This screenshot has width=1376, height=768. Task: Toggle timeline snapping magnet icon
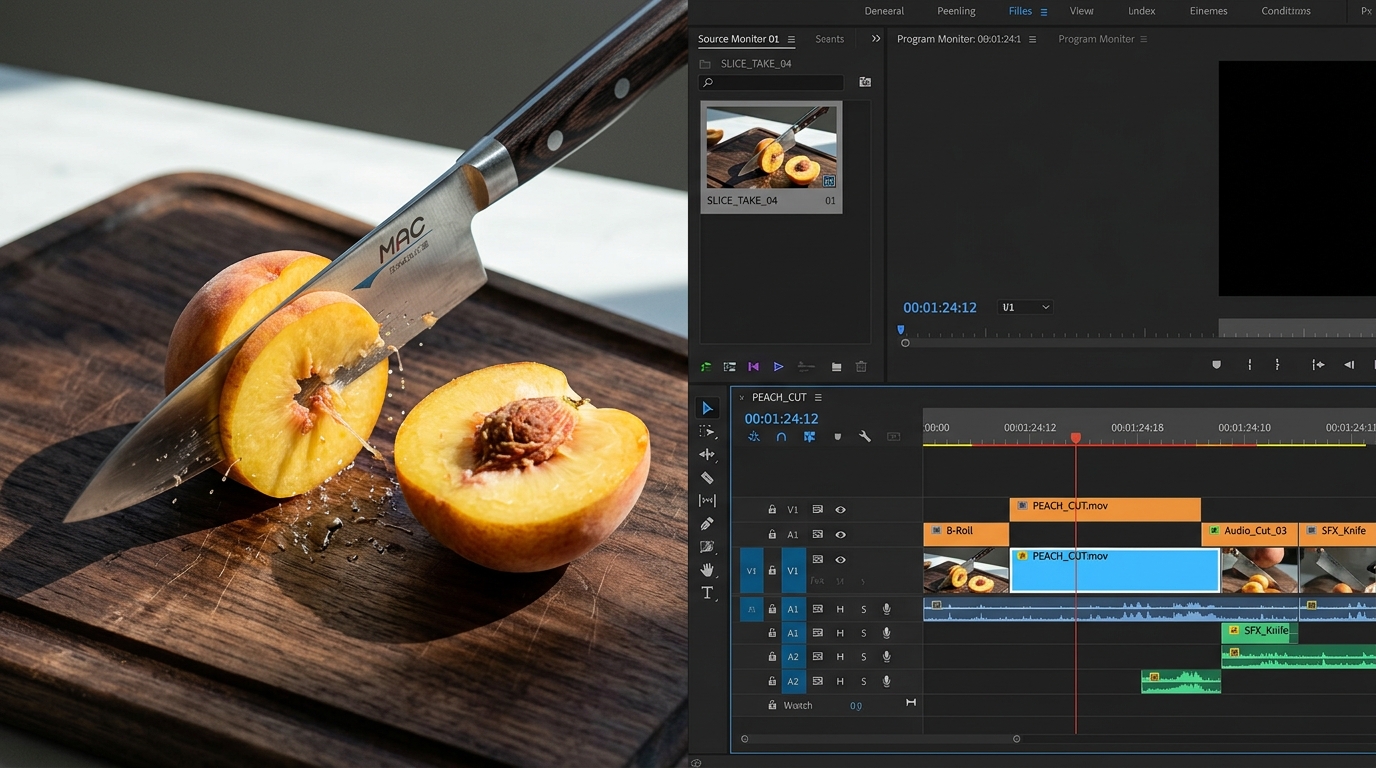[x=781, y=437]
